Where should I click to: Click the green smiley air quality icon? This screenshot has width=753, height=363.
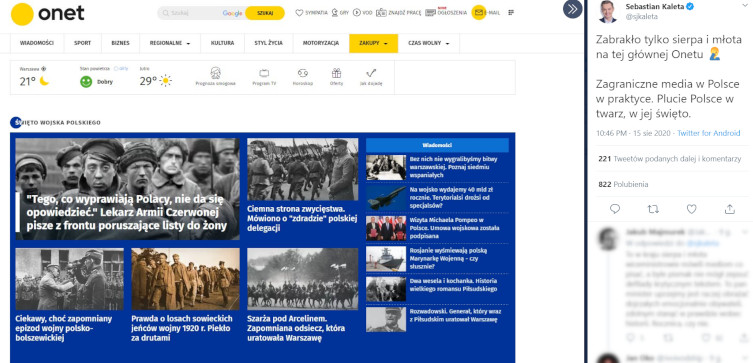pos(86,82)
